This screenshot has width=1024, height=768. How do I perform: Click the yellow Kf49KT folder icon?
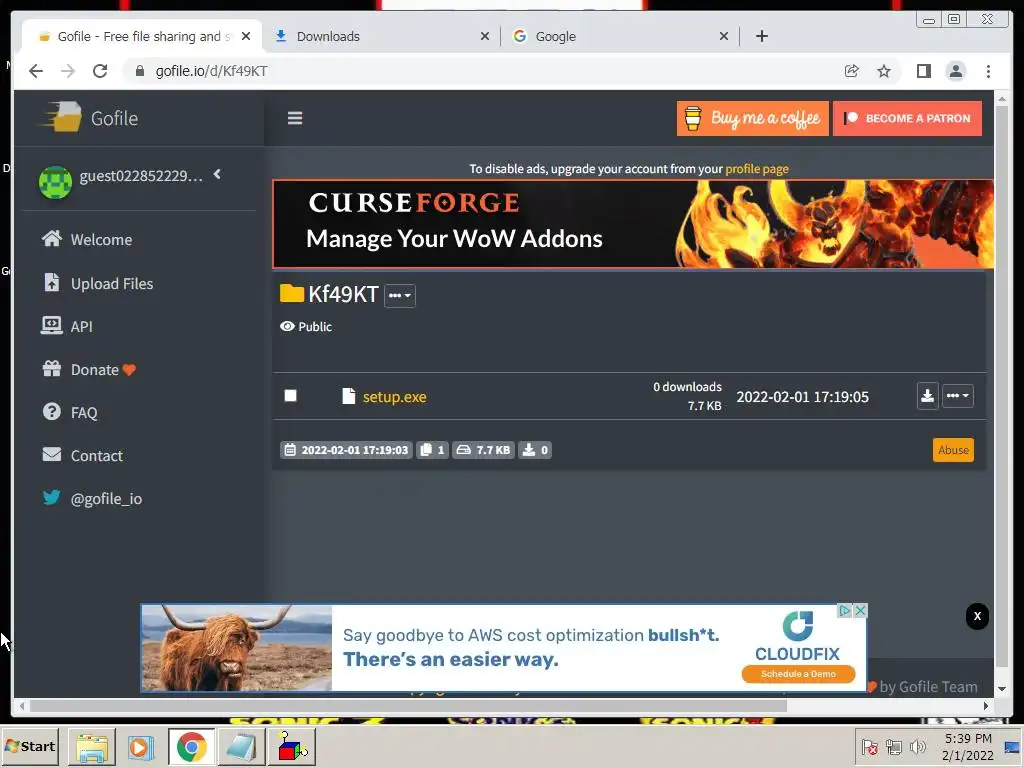tap(291, 293)
